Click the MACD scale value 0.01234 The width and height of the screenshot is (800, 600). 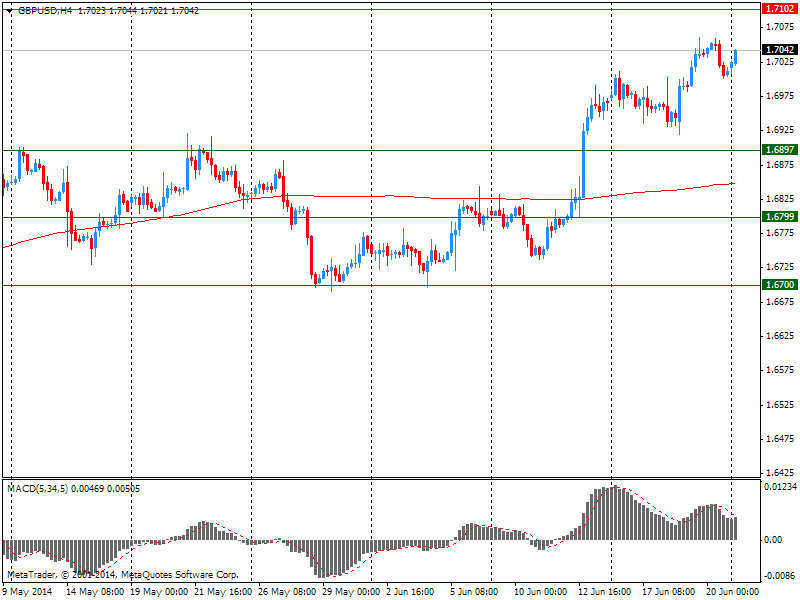pos(780,487)
